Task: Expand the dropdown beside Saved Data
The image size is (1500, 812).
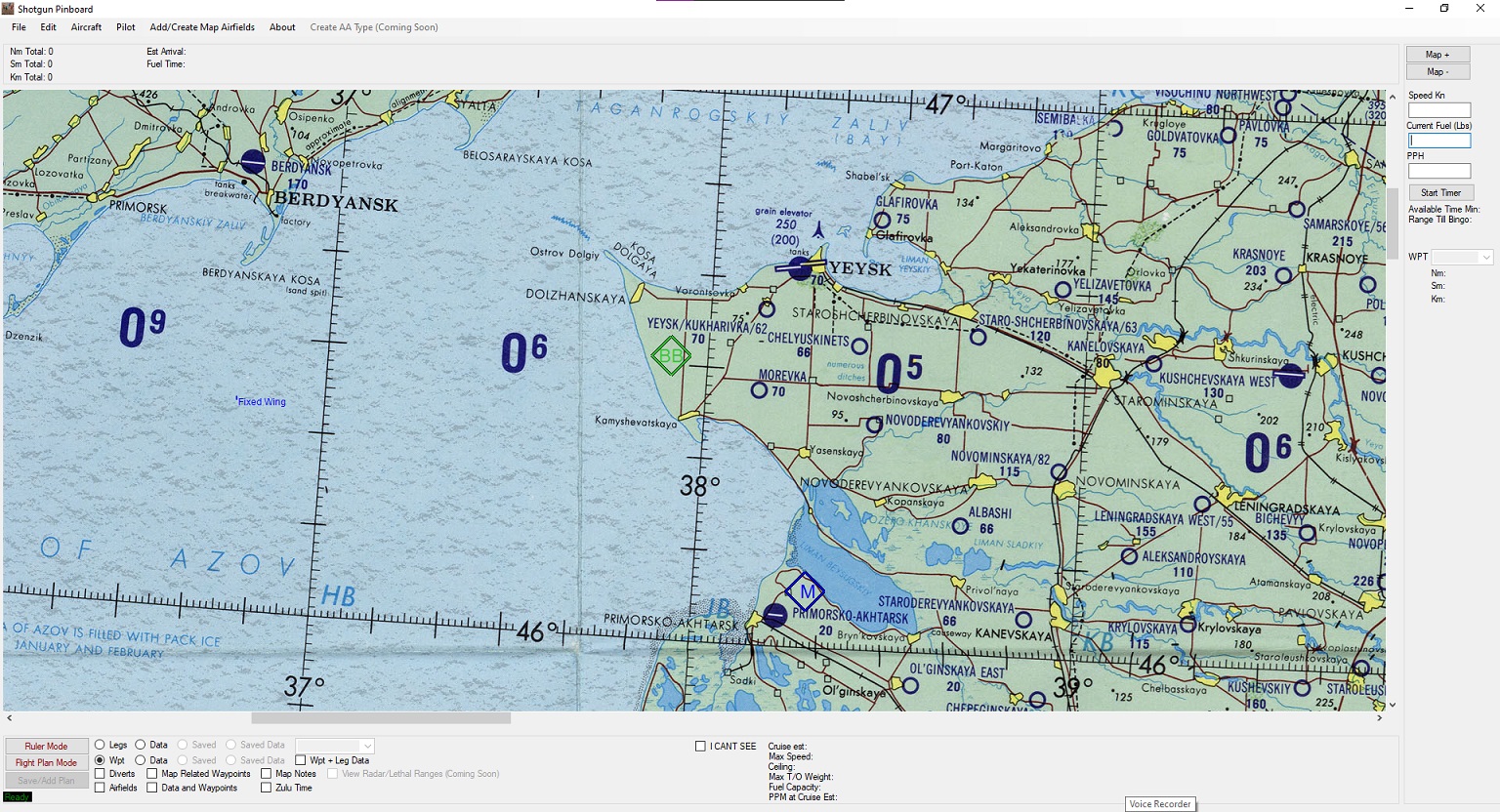Action: (x=367, y=747)
